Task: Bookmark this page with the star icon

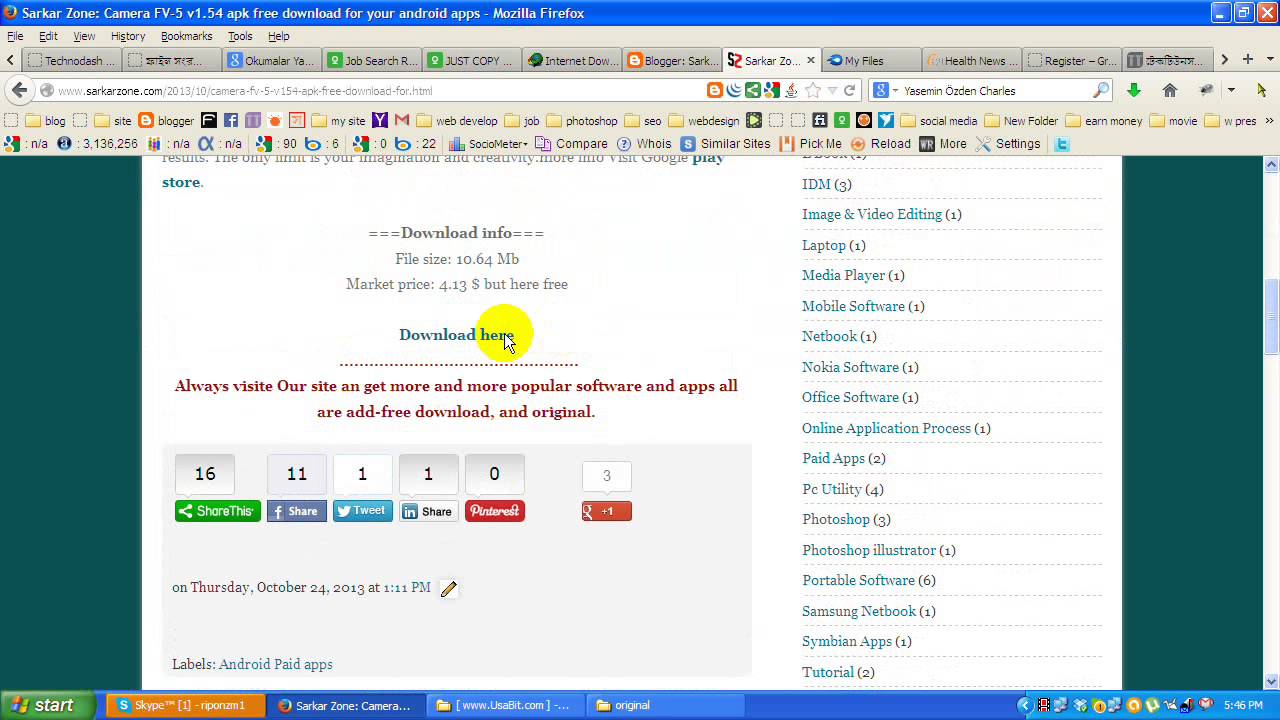Action: [x=813, y=90]
